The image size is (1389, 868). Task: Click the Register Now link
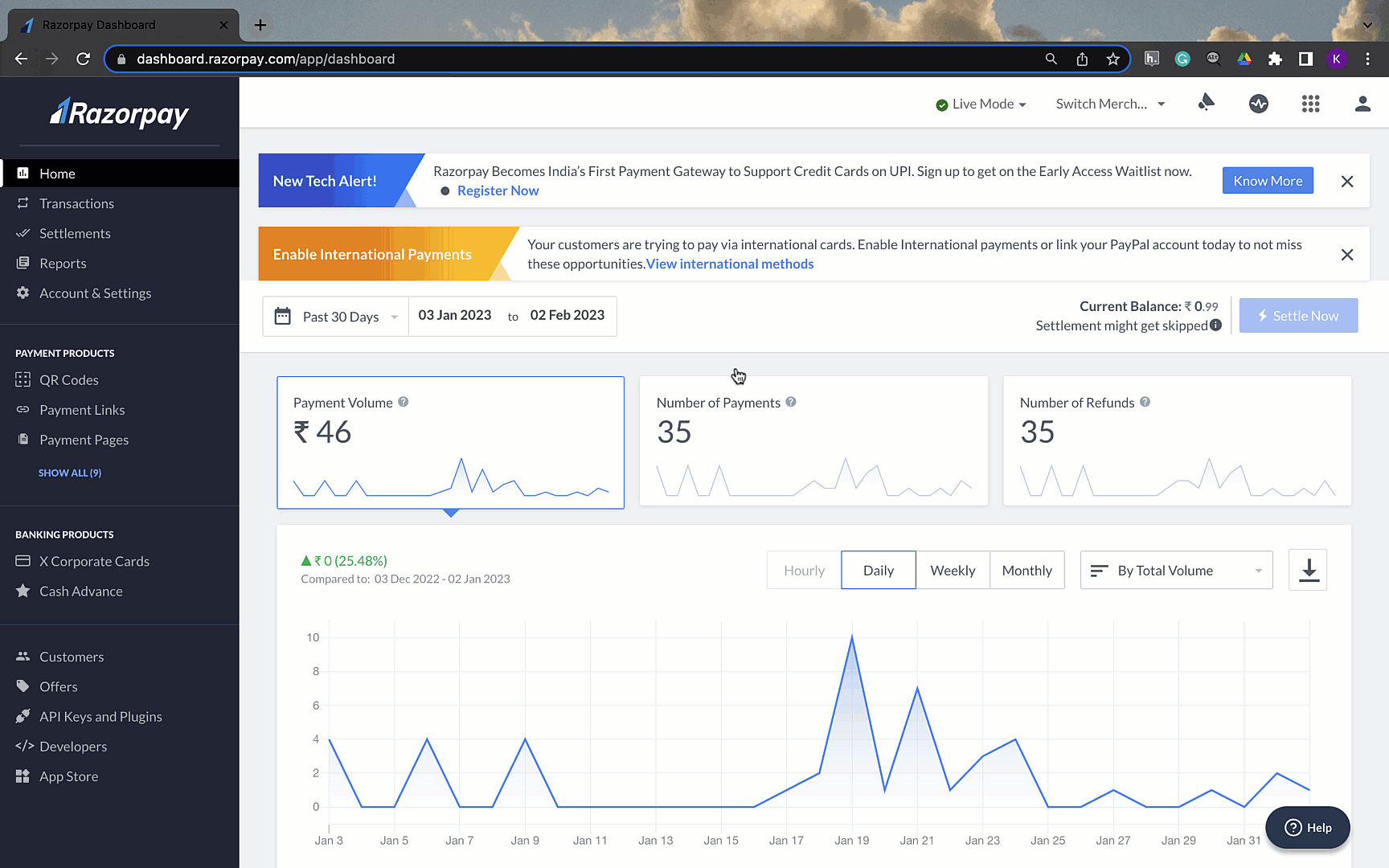pos(498,190)
